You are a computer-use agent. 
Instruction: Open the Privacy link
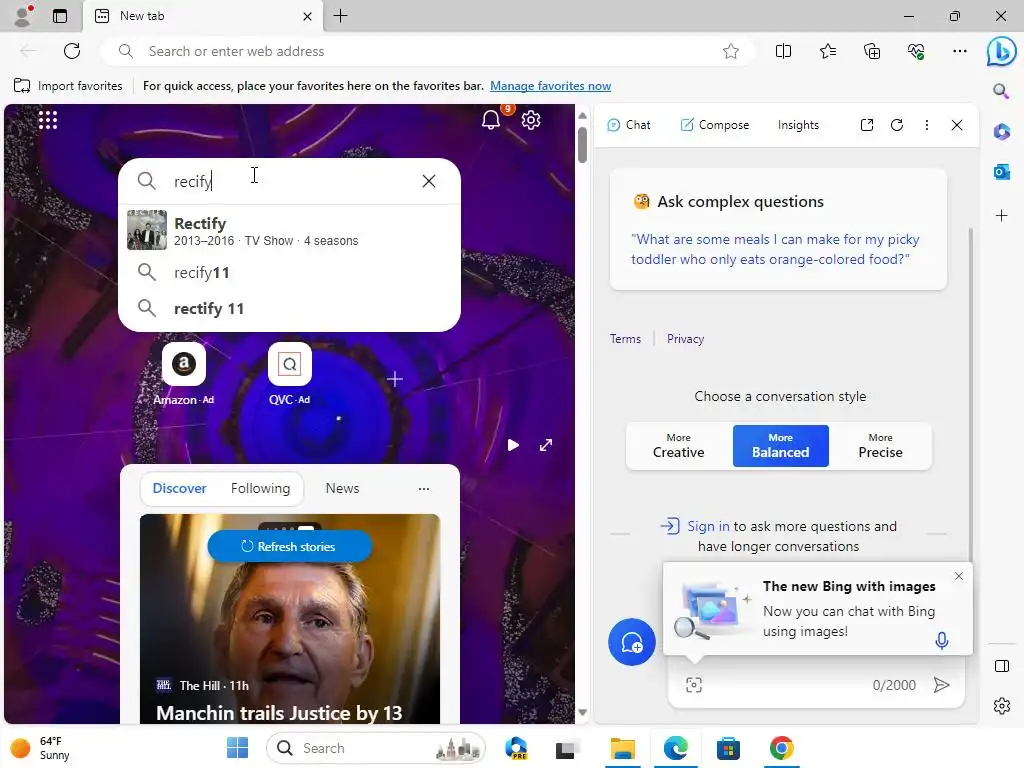(685, 339)
